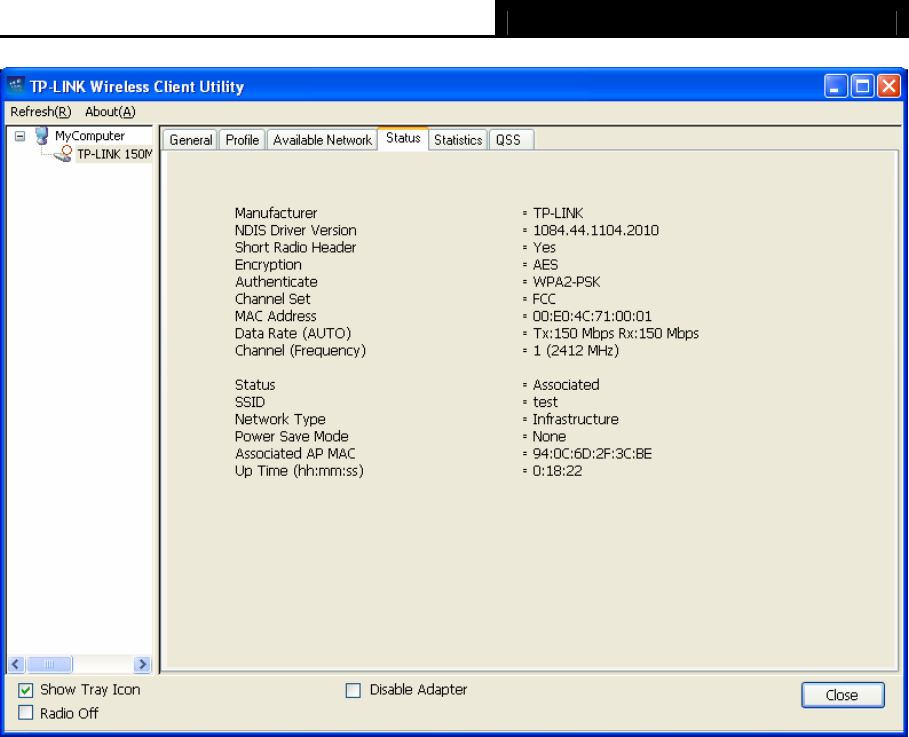The image size is (909, 737).
Task: Switch to the Profile tab
Action: pyautogui.click(x=242, y=140)
